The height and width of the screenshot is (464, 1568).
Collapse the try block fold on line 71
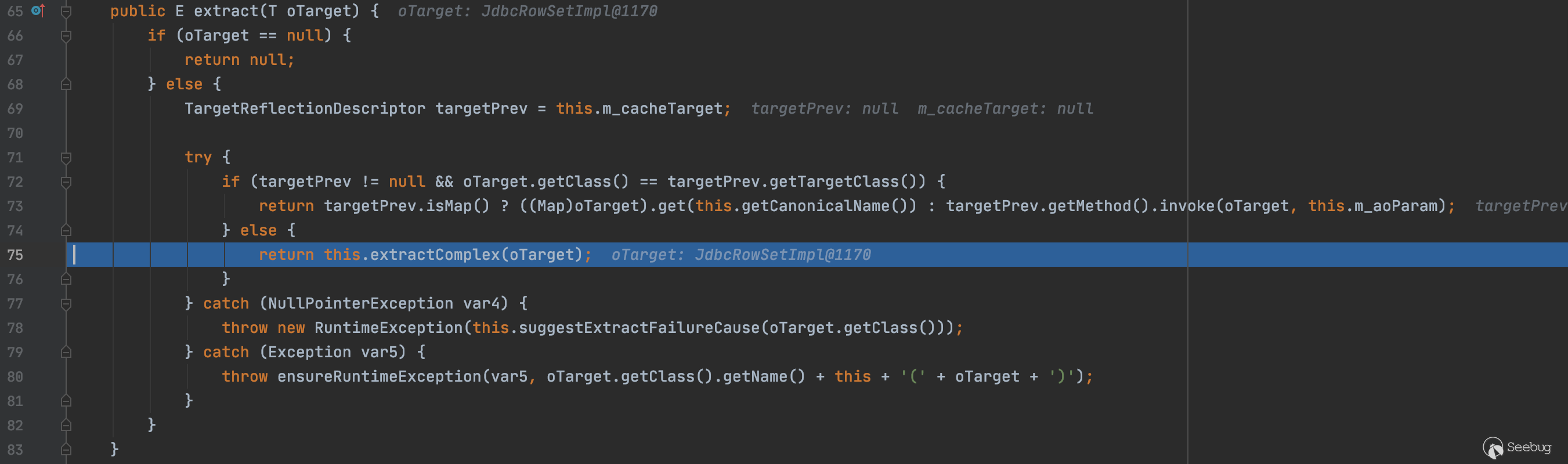point(66,158)
